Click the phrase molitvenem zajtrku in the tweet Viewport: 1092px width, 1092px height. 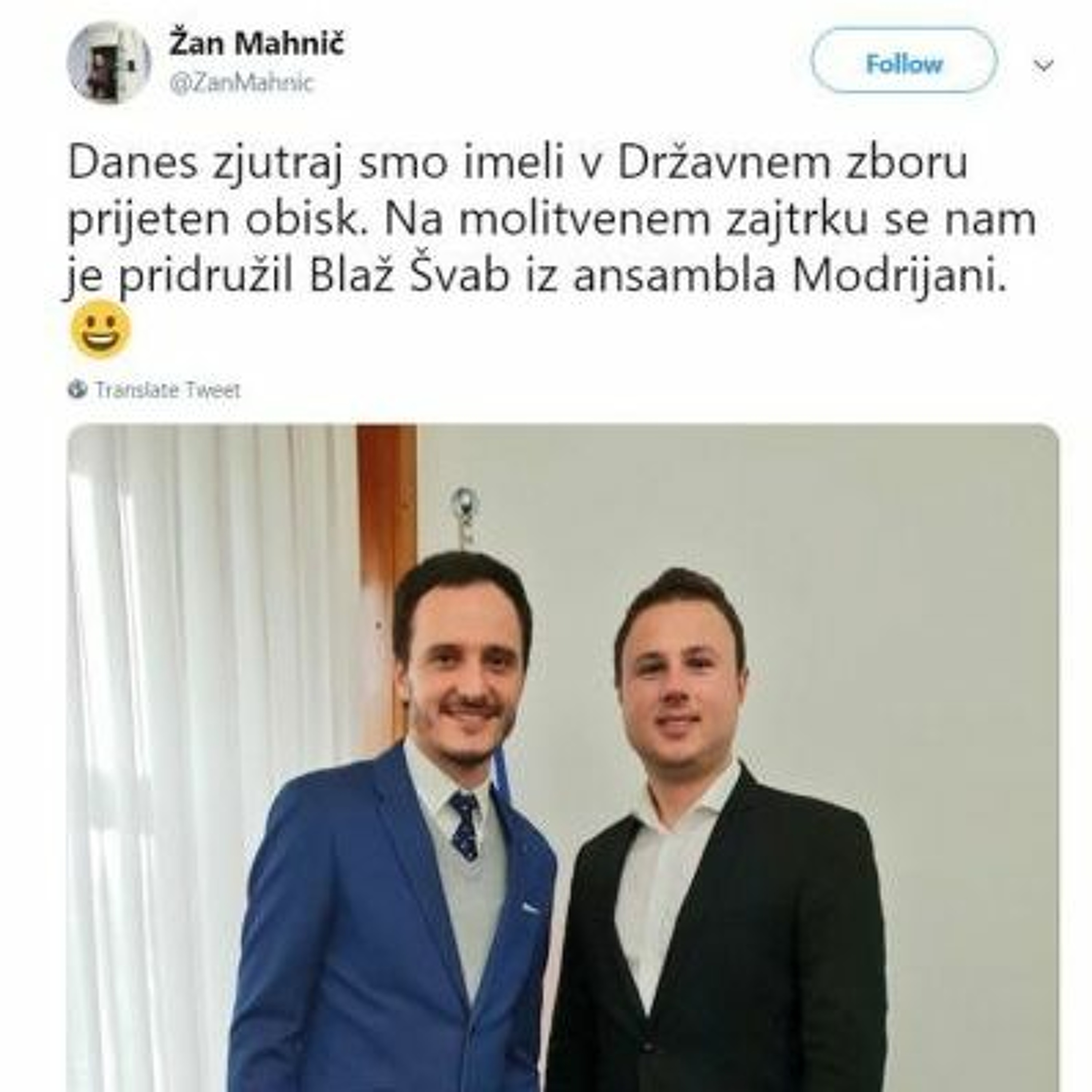click(x=663, y=220)
